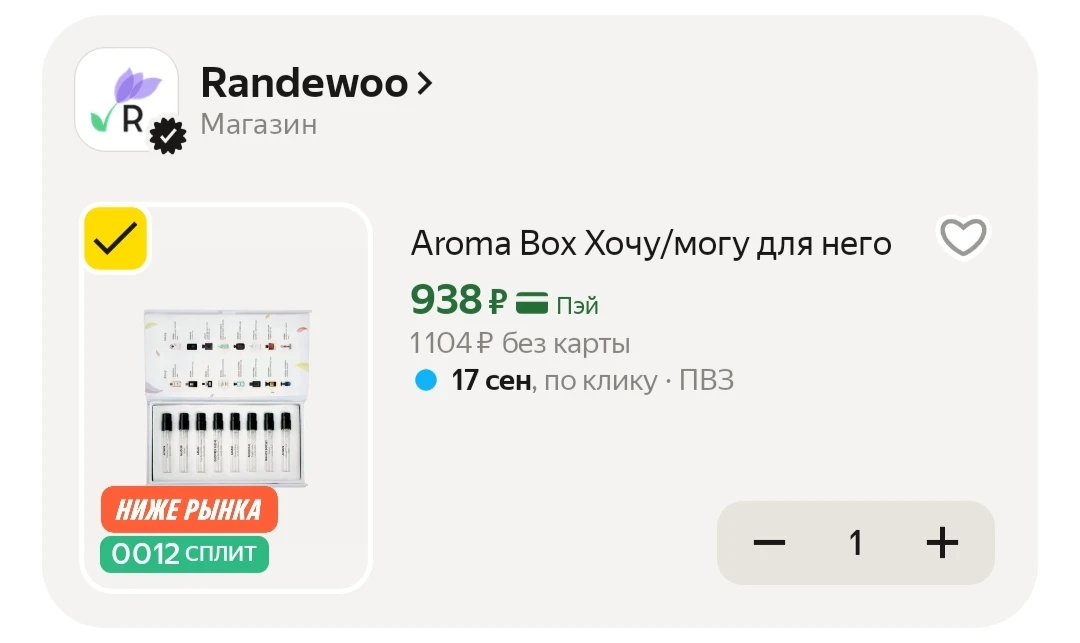This screenshot has height=643, width=1080.
Task: Click the blue delivery dot icon
Action: pyautogui.click(x=426, y=380)
